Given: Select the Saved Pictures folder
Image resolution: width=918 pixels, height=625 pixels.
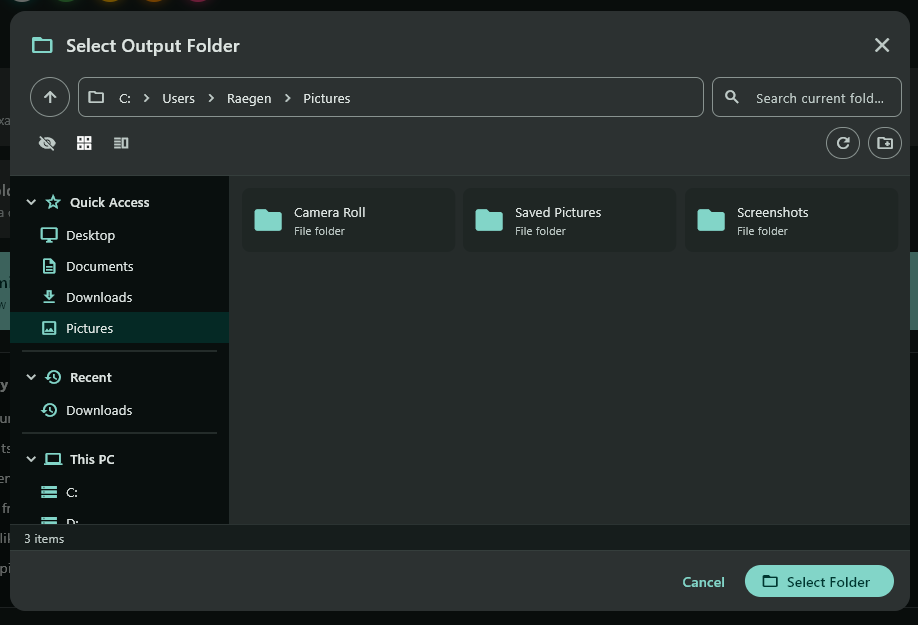Looking at the screenshot, I should point(569,220).
